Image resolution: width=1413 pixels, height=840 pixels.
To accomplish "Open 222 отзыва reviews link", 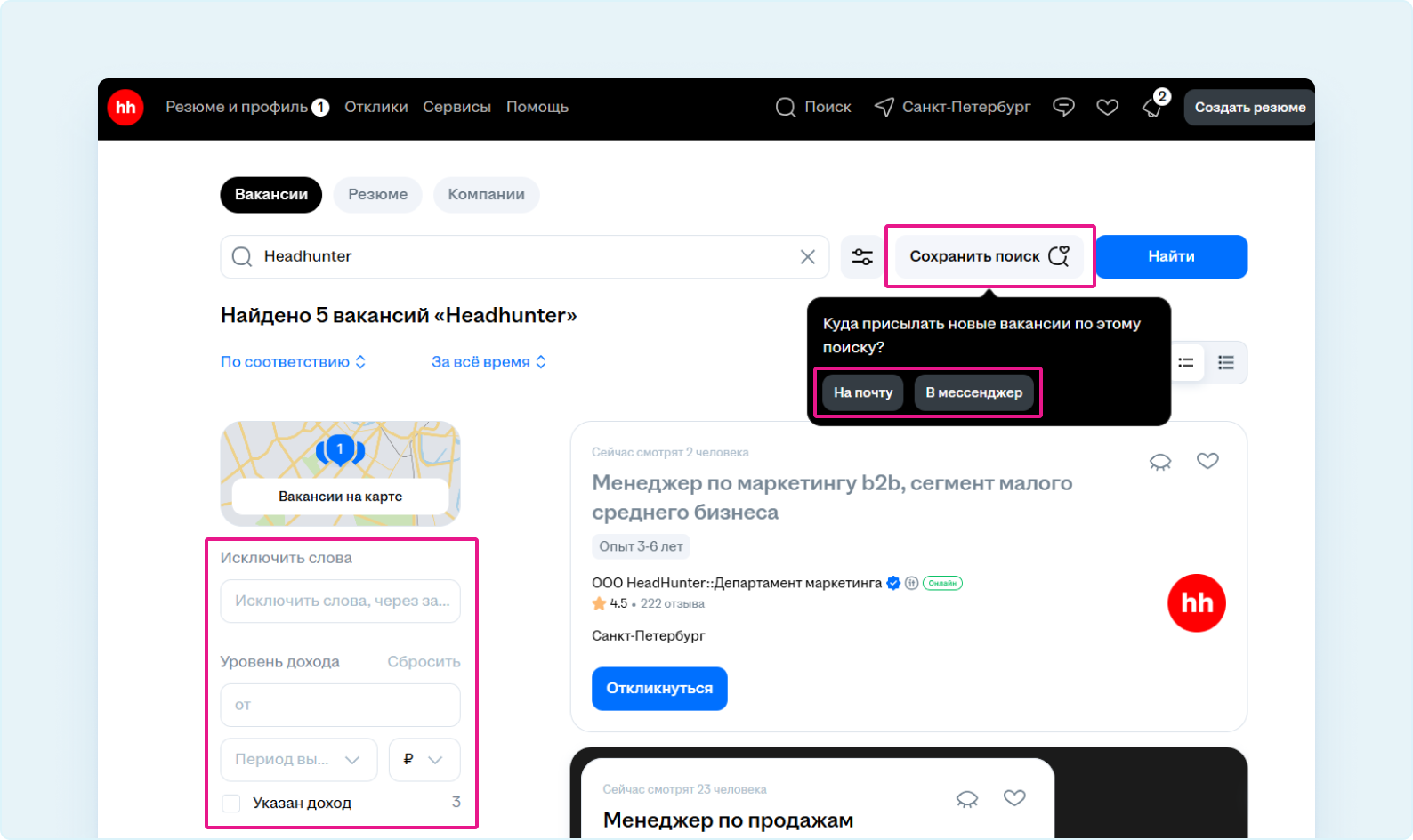I will pyautogui.click(x=673, y=604).
